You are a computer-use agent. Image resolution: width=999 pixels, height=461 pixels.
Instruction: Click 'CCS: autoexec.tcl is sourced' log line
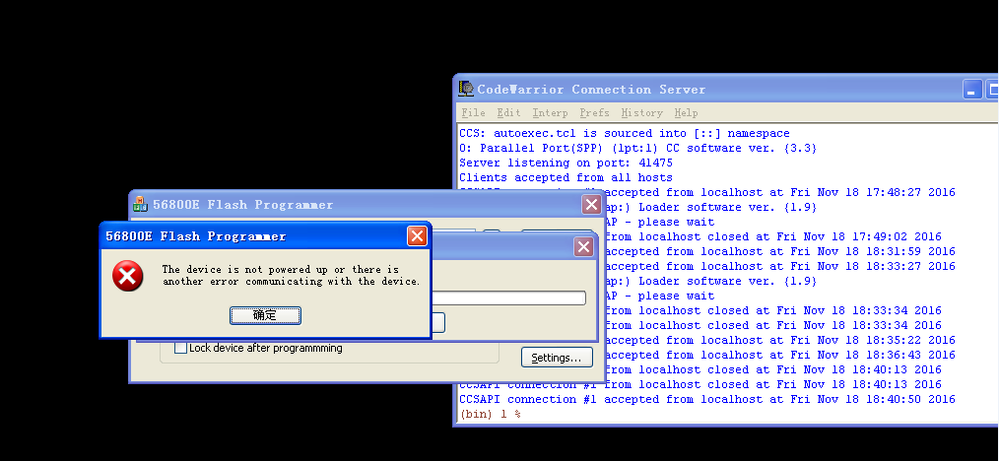click(x=624, y=134)
